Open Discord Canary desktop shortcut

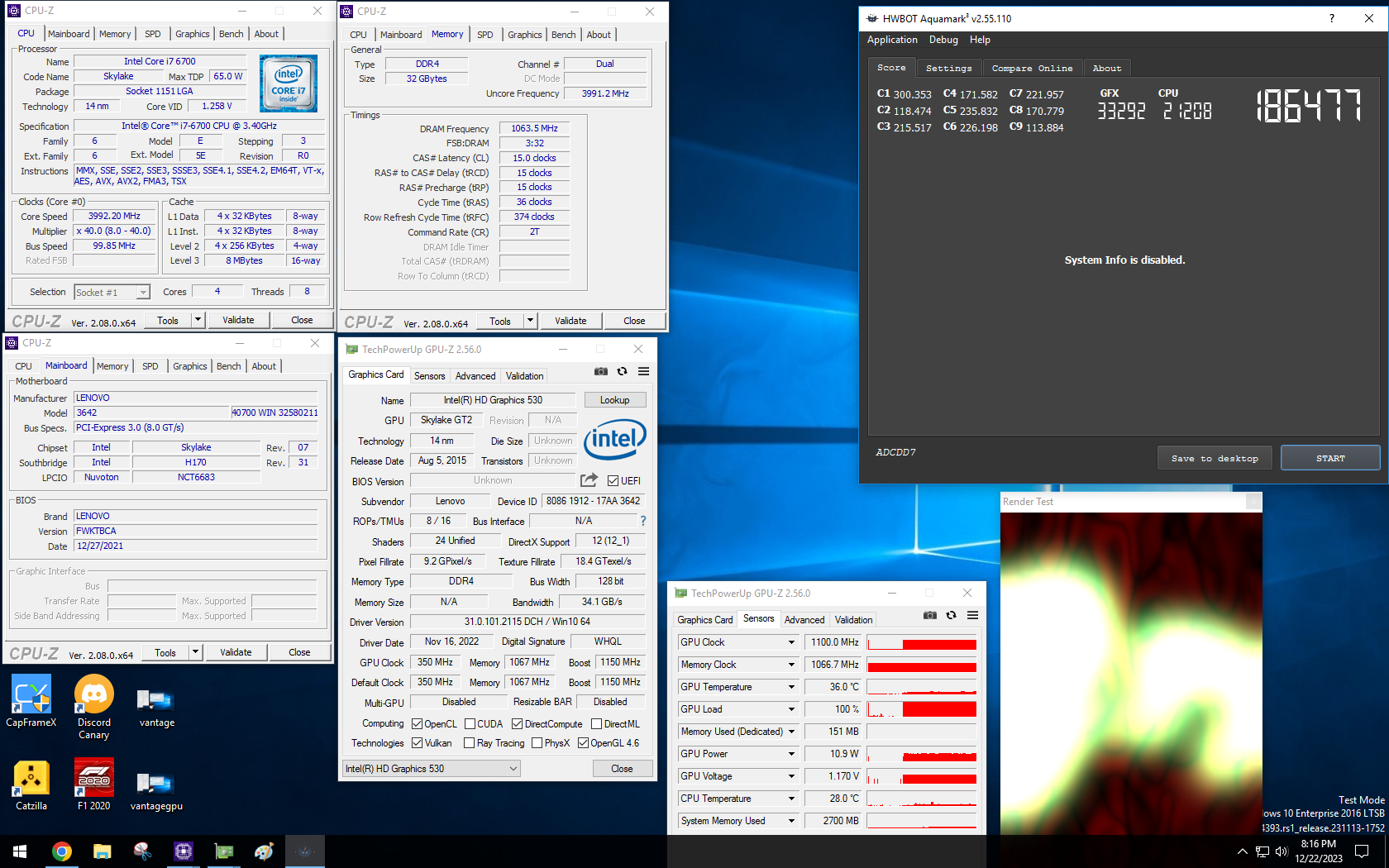pyautogui.click(x=94, y=707)
